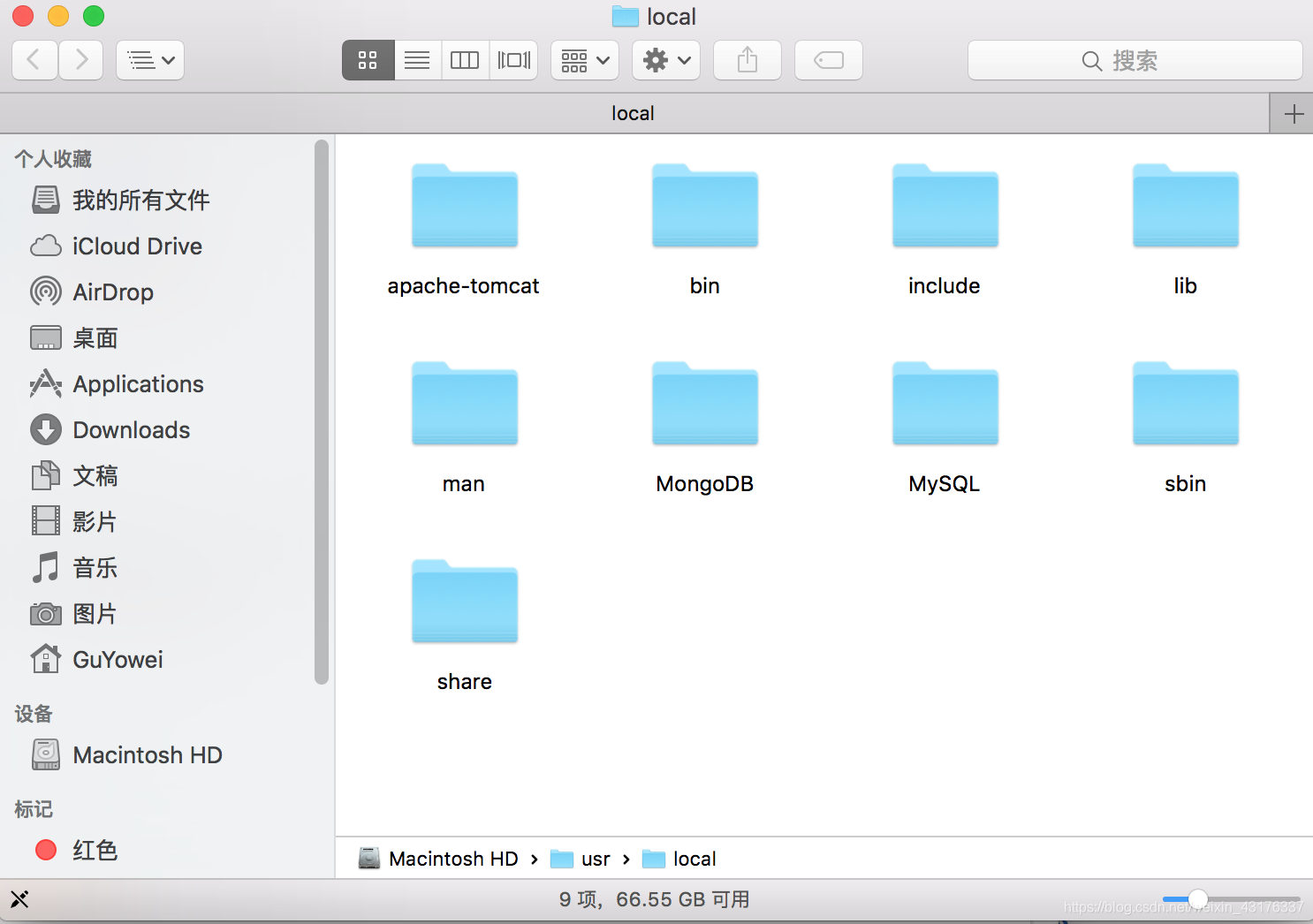Viewport: 1313px width, 924px height.
Task: Open 文稿 in sidebar
Action: click(95, 476)
